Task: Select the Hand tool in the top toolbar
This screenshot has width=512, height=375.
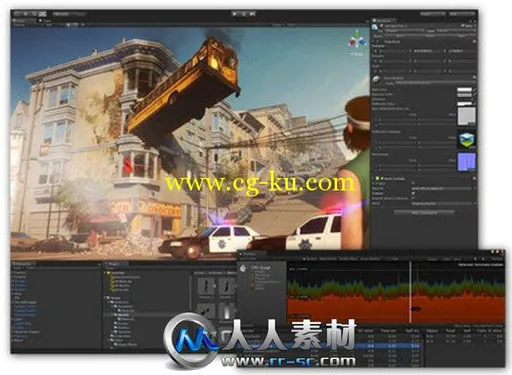Action: (x=17, y=14)
